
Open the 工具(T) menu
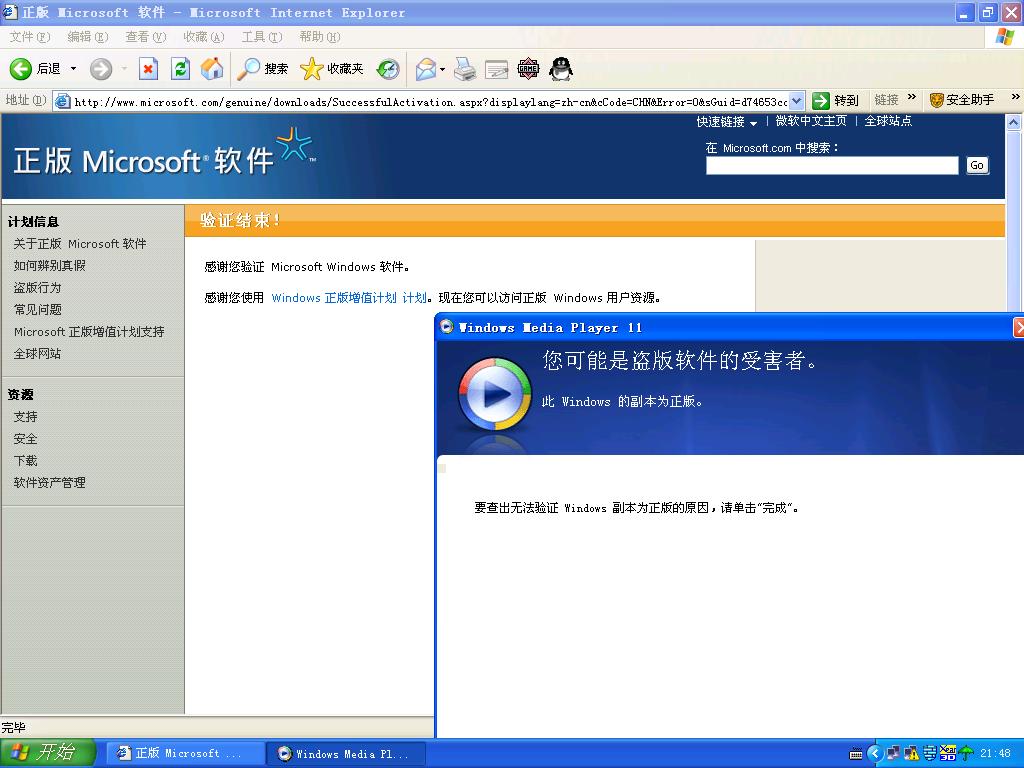coord(262,37)
